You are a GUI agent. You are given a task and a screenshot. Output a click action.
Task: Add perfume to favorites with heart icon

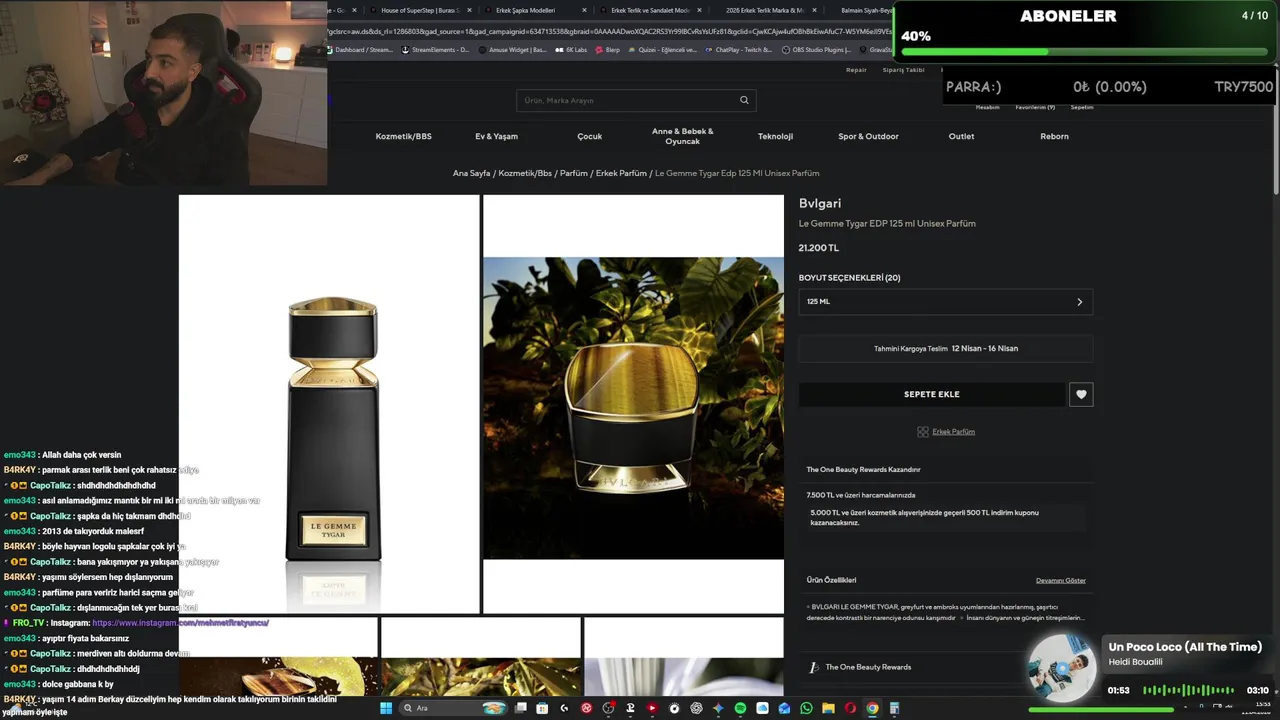[x=1081, y=394]
